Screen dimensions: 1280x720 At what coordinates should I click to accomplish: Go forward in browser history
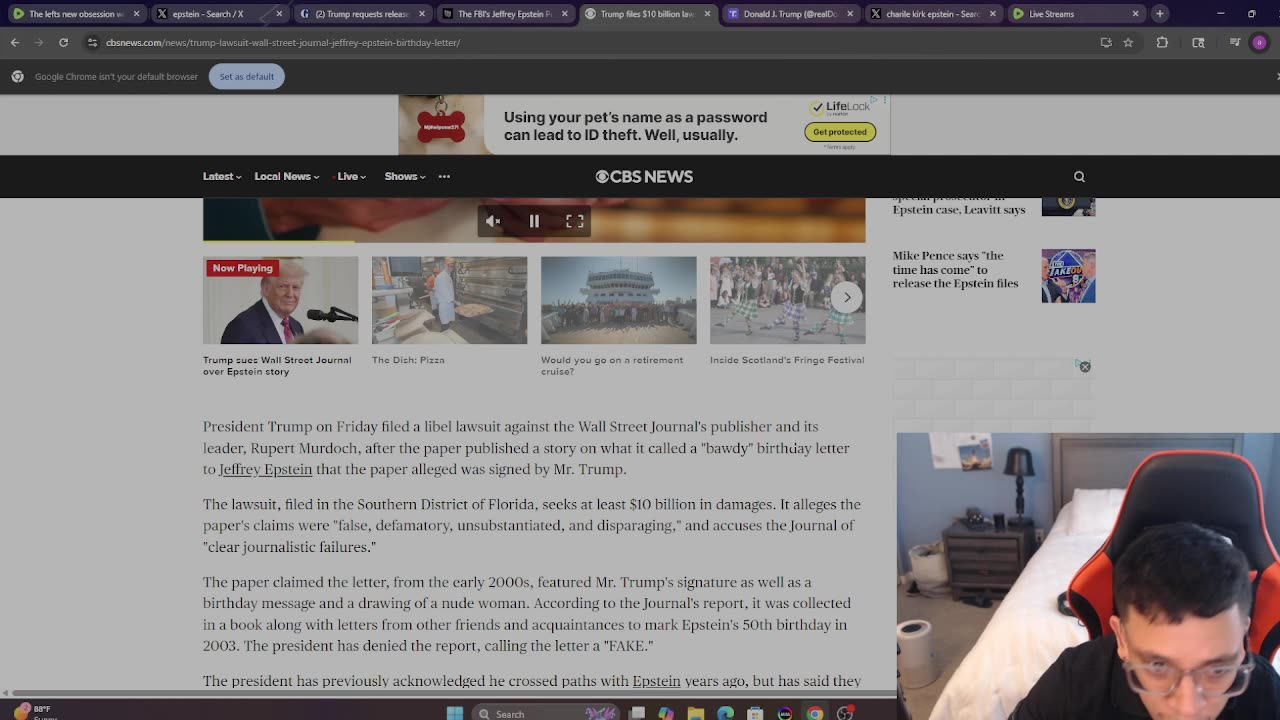pyautogui.click(x=38, y=42)
